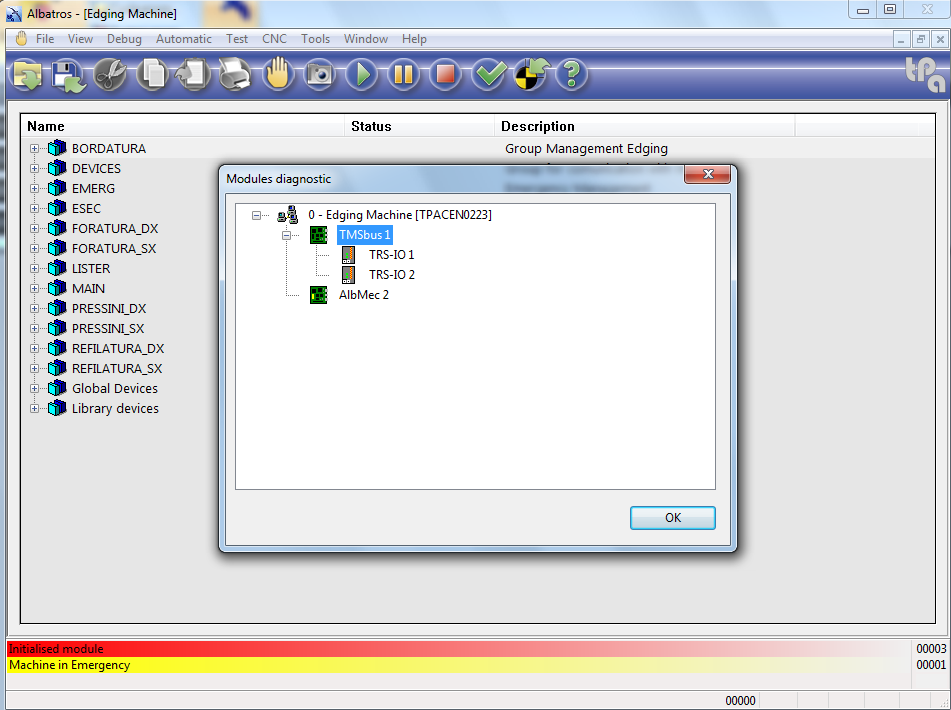This screenshot has width=951, height=710.
Task: Click the TRS-IO 2 module icon
Action: click(348, 275)
